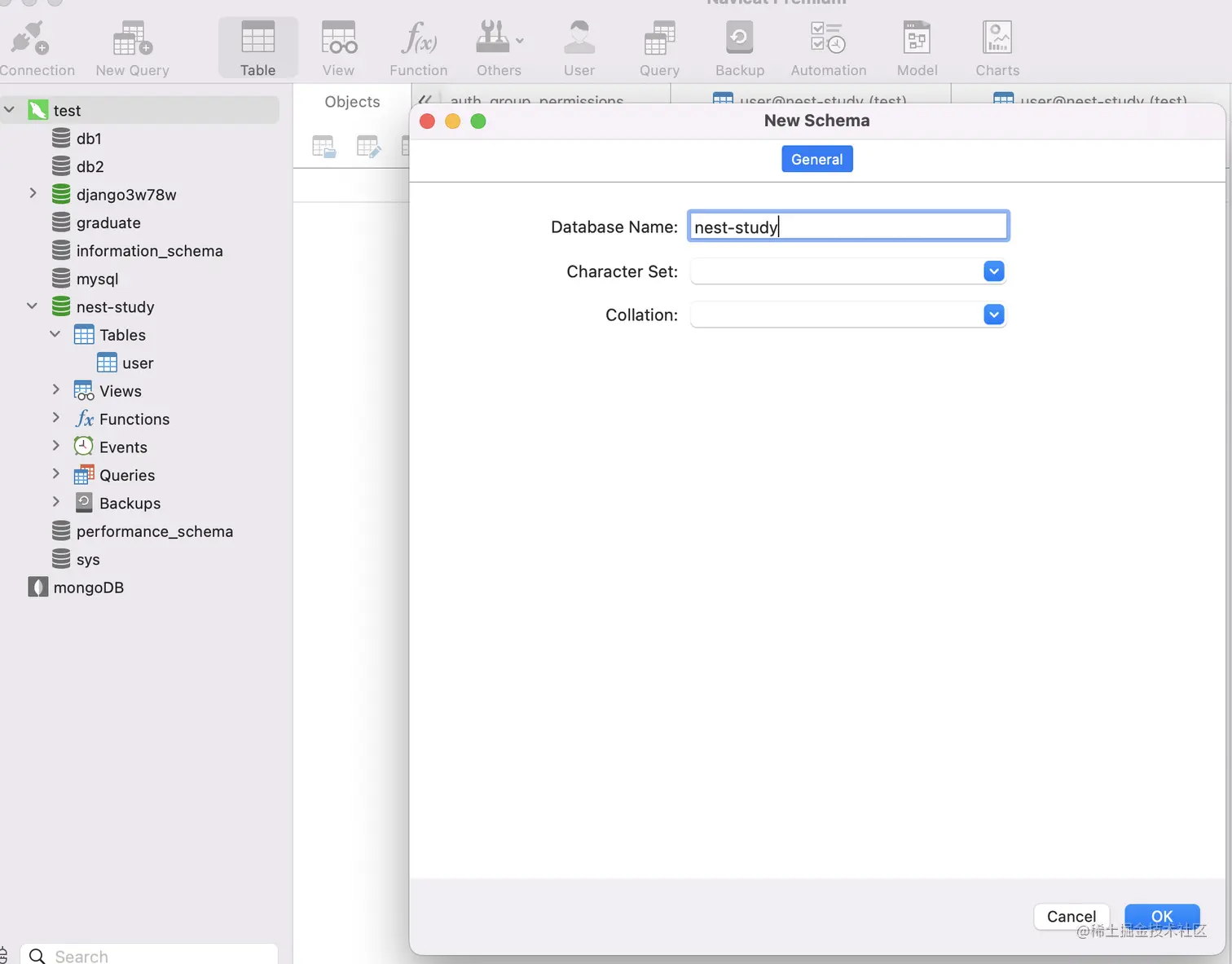Expand the django3w78w database node

click(33, 193)
